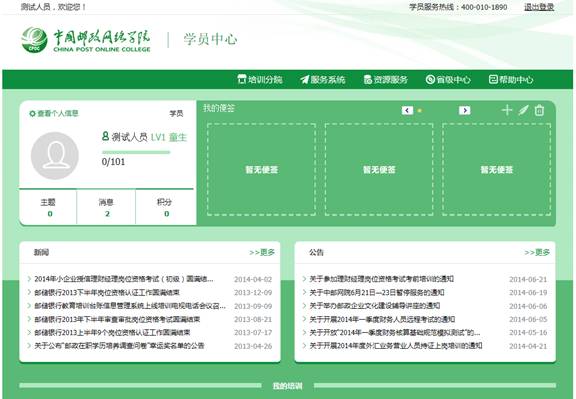Click the add note plus icon

(x=507, y=110)
